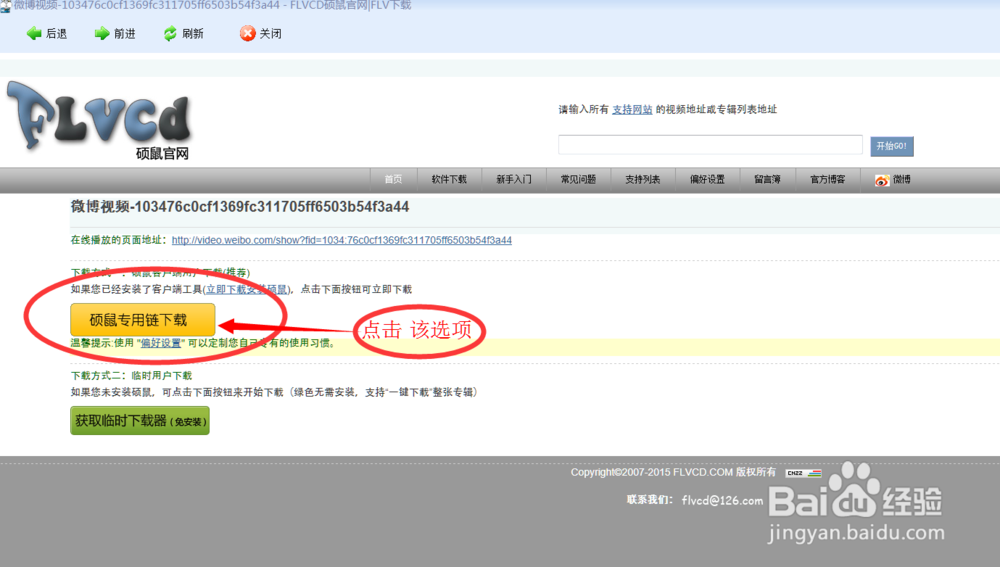Screen dimensions: 1000x567
Task: Click the 下载方式二：临时用户下载 heading
Action: [131, 376]
